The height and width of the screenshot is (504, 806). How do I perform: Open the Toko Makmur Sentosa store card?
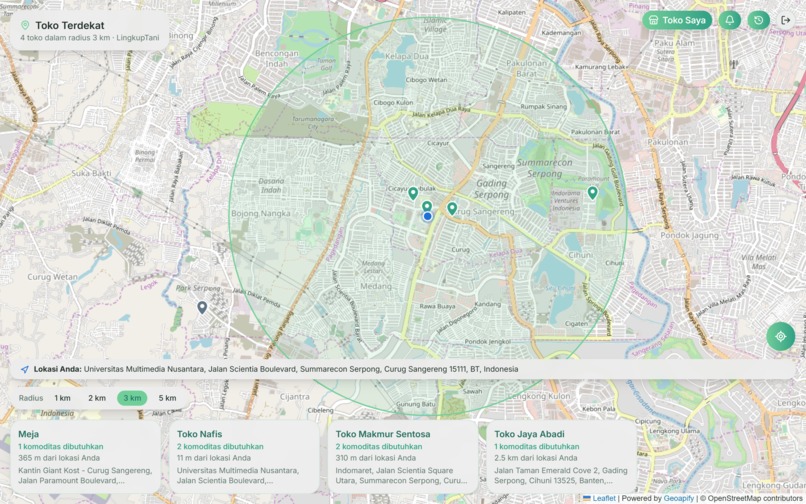pyautogui.click(x=403, y=457)
